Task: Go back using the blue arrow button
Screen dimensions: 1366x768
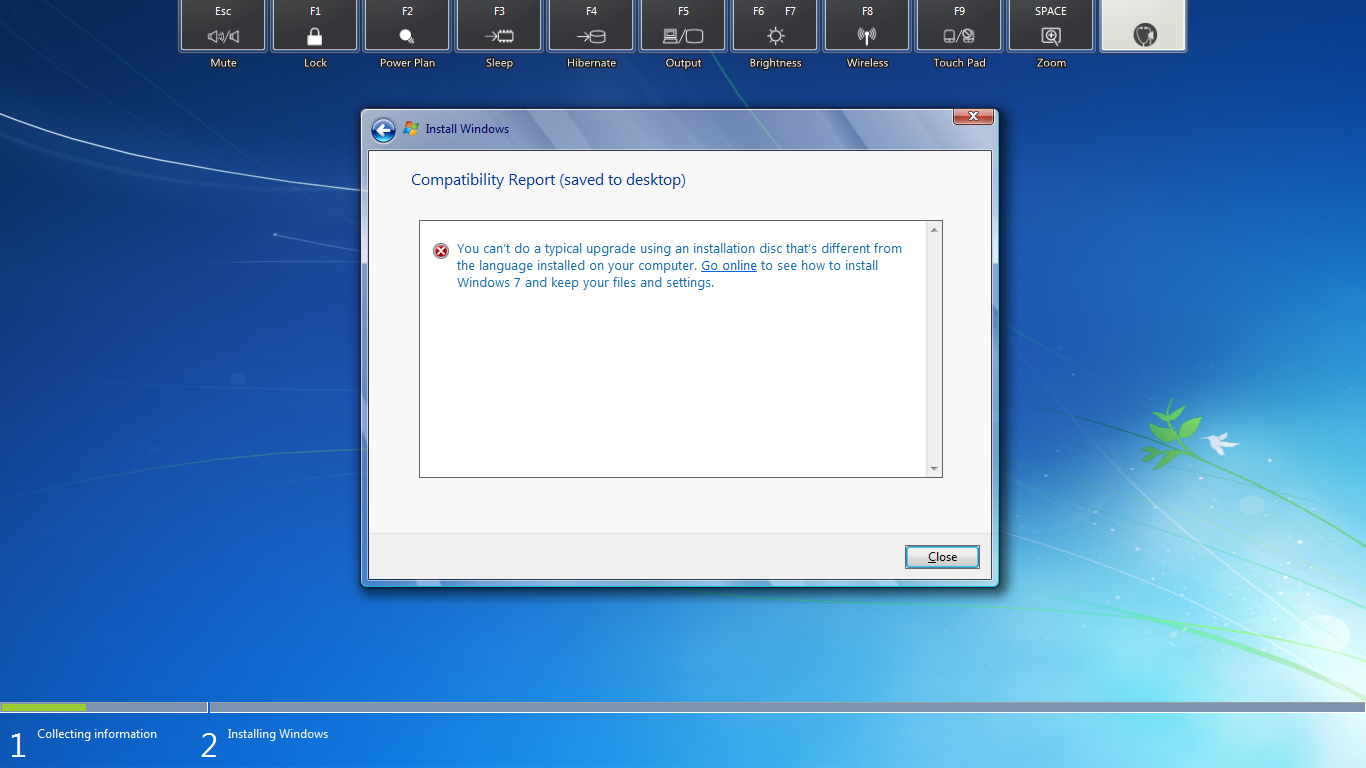Action: (383, 130)
